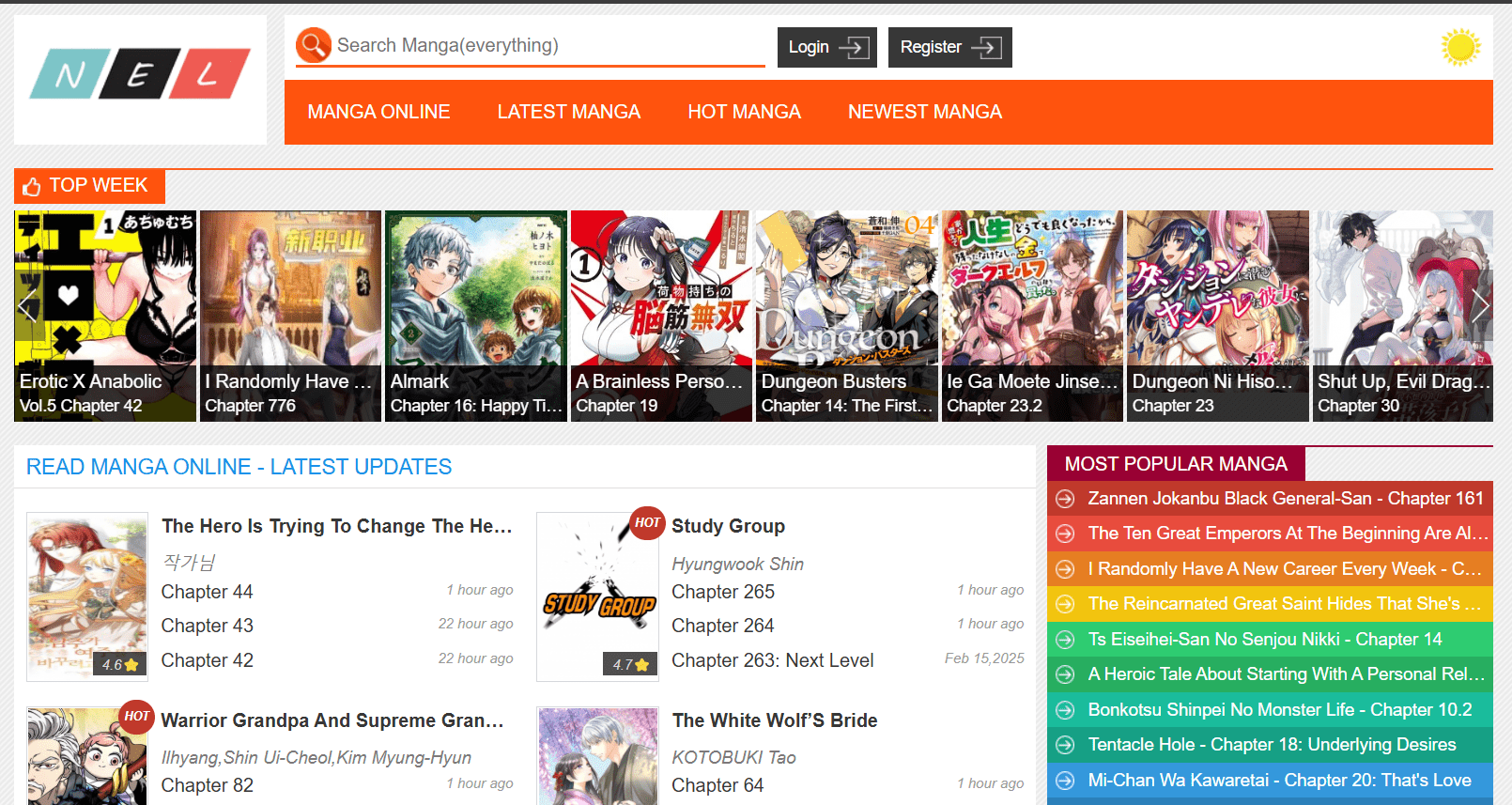1512x805 pixels.
Task: Open the MANGA ONLINE menu item
Action: pyautogui.click(x=378, y=112)
